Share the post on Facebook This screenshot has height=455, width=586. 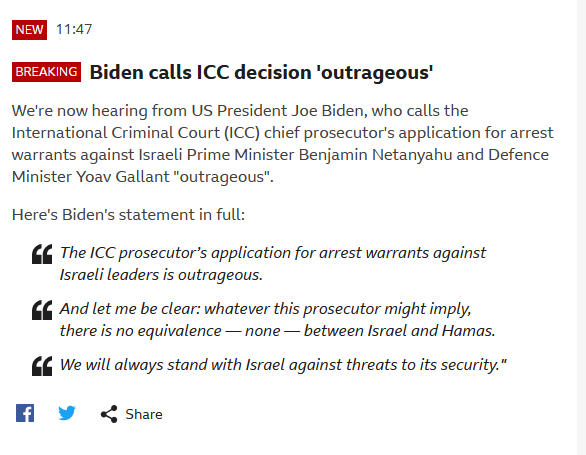[x=25, y=413]
